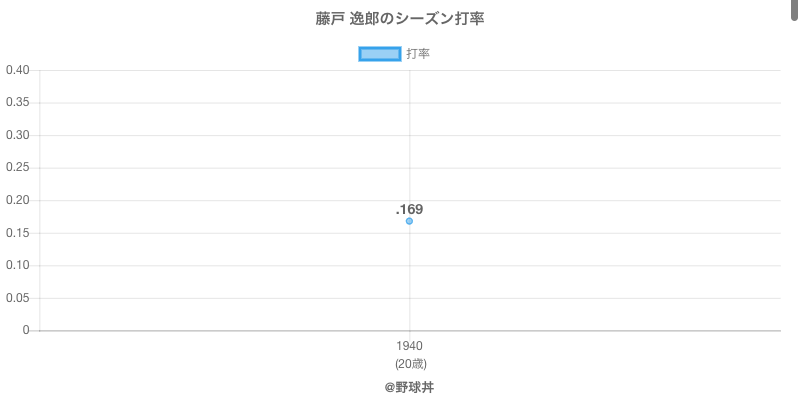
Task: Click the 0.10 y-axis label
Action: coord(17,265)
